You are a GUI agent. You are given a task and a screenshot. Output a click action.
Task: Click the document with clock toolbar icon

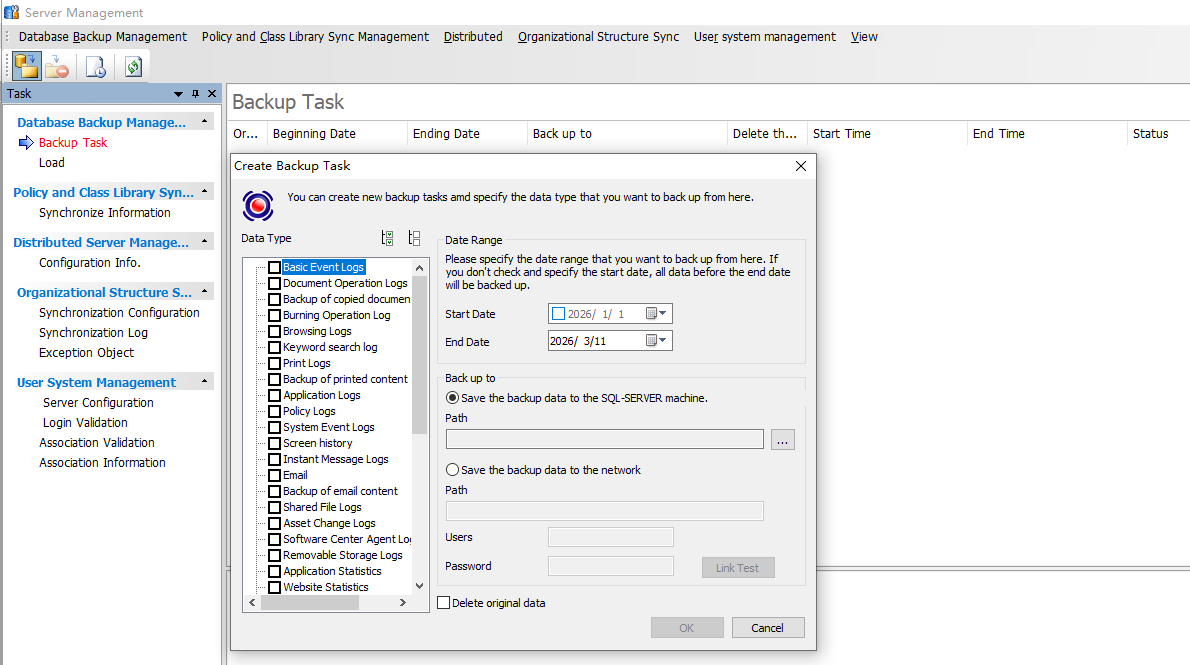point(96,67)
